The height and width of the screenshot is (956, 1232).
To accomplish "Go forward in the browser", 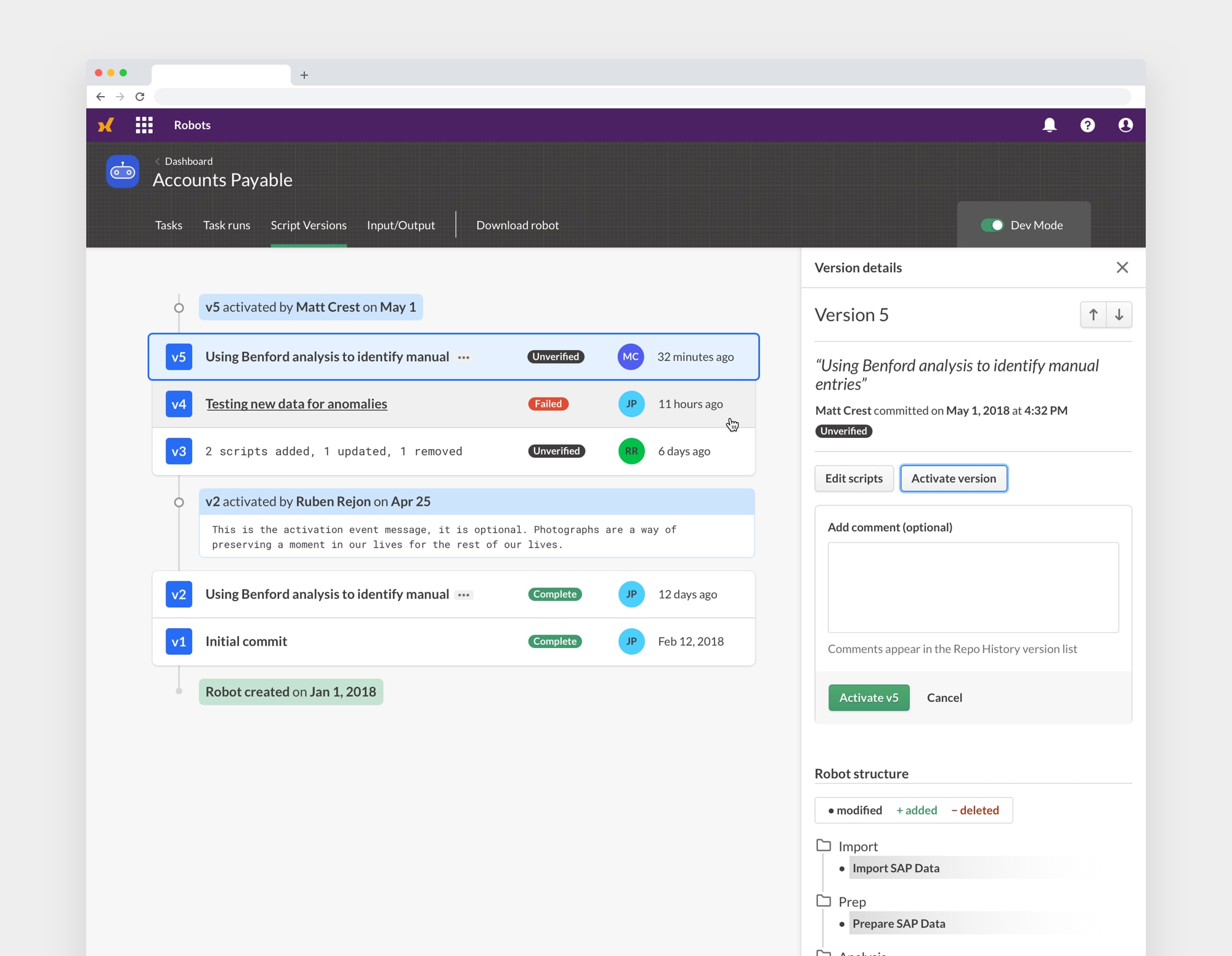I will [x=120, y=97].
